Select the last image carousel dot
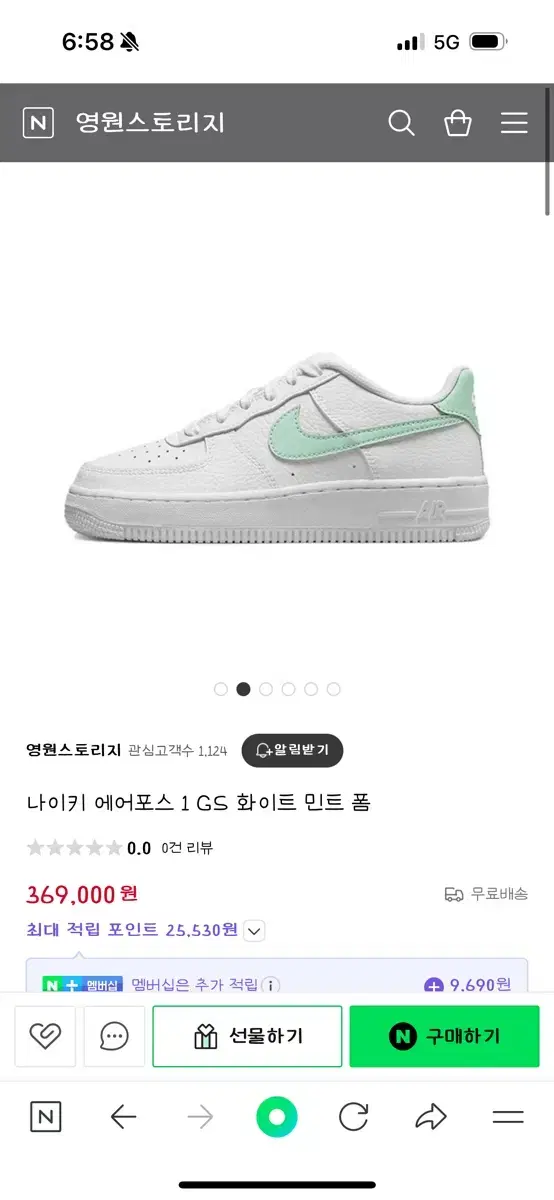 click(x=334, y=689)
